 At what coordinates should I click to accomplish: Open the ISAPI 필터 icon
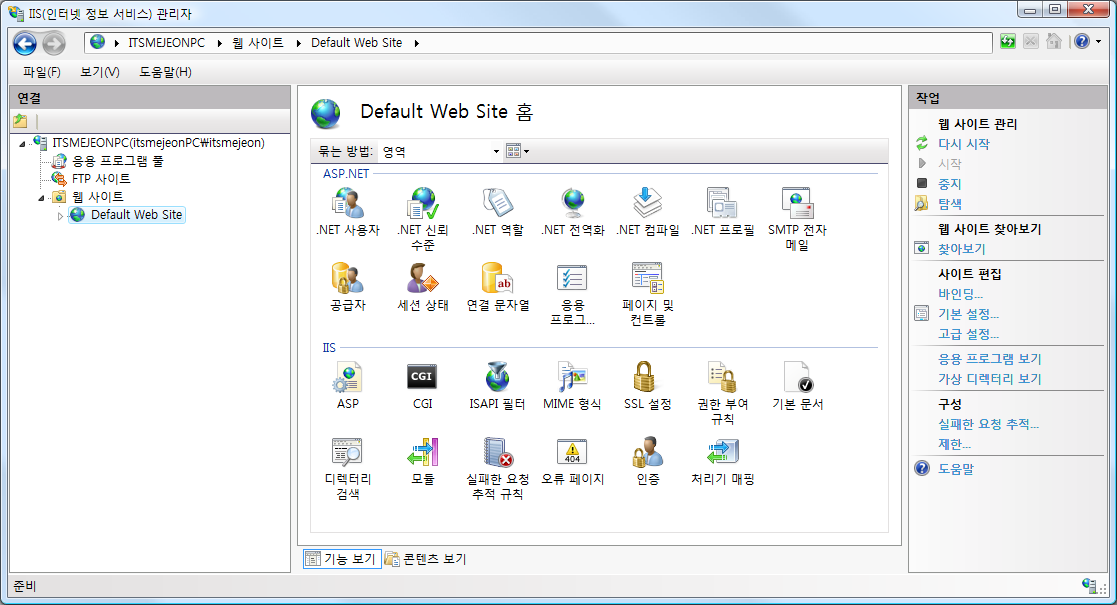(497, 378)
